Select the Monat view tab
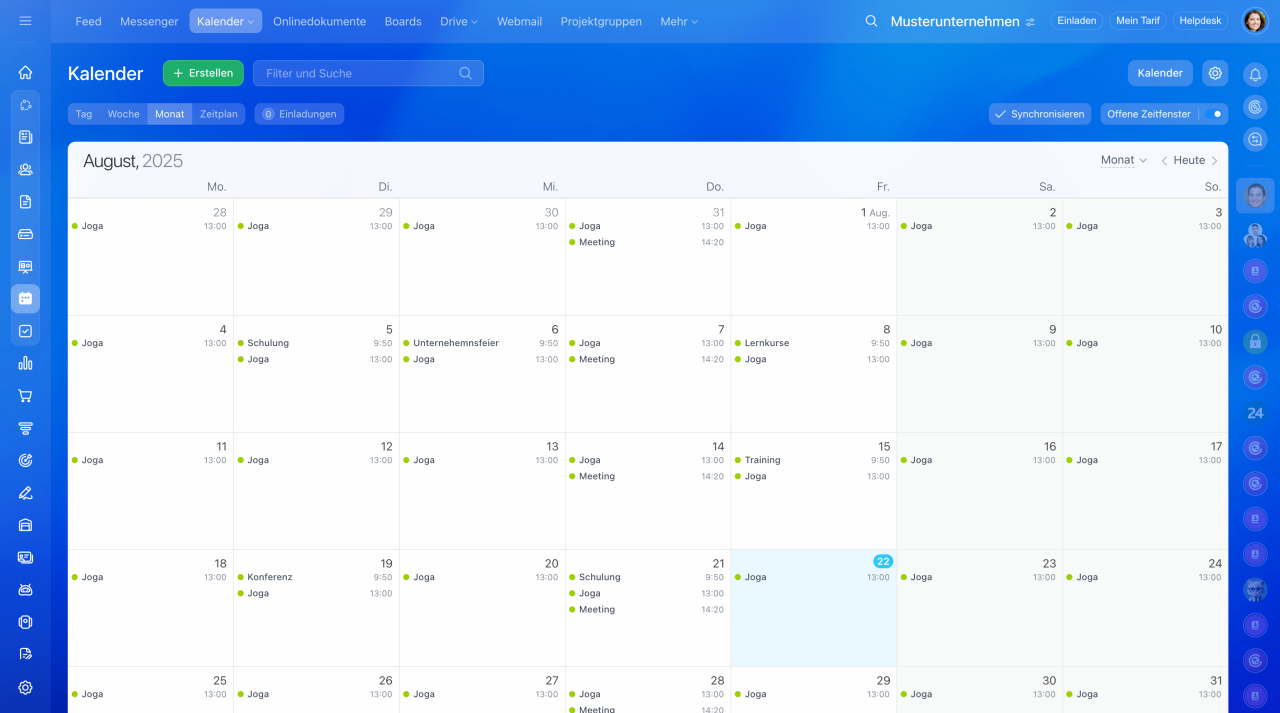 pos(170,114)
